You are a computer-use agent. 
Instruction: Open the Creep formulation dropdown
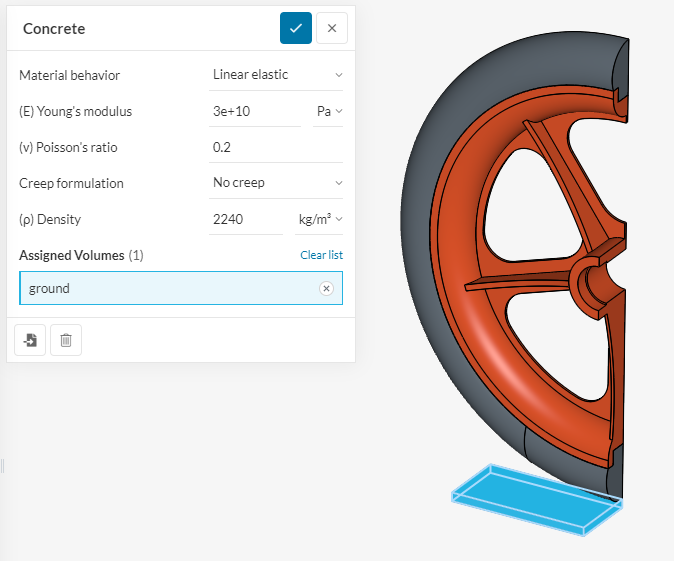click(x=276, y=183)
